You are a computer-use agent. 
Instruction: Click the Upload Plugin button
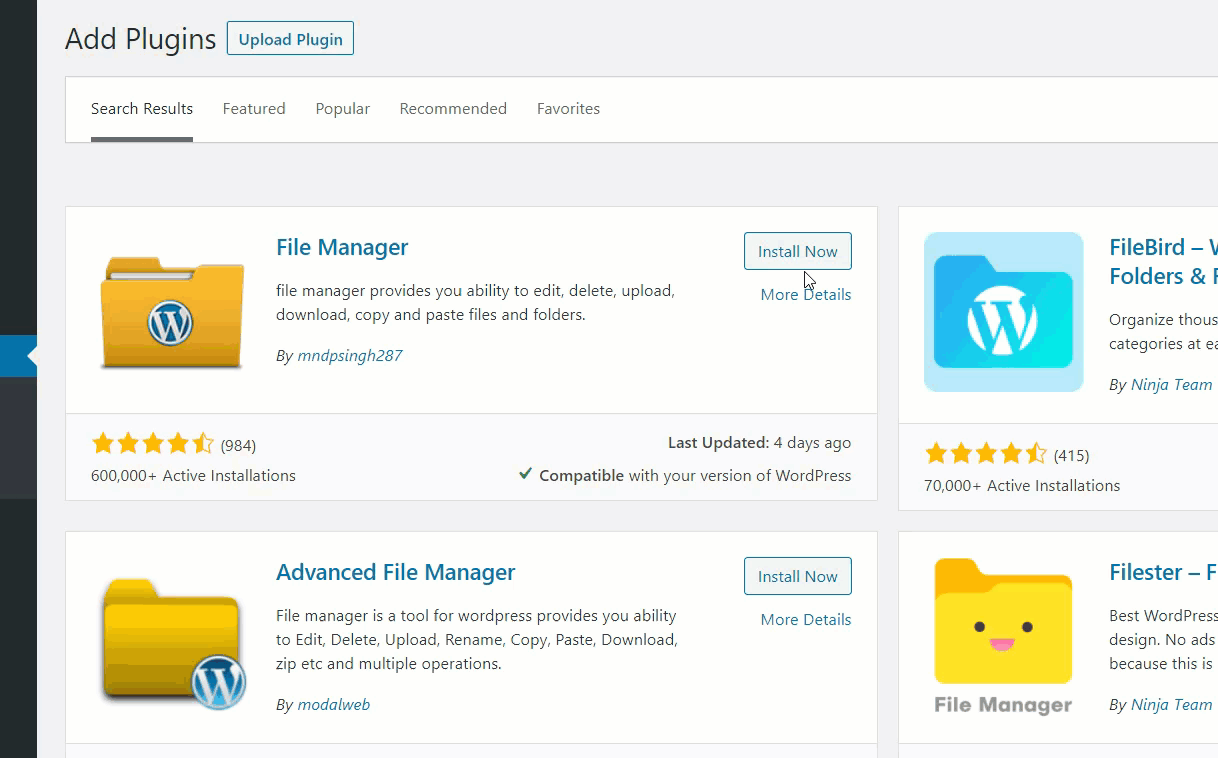[x=290, y=39]
